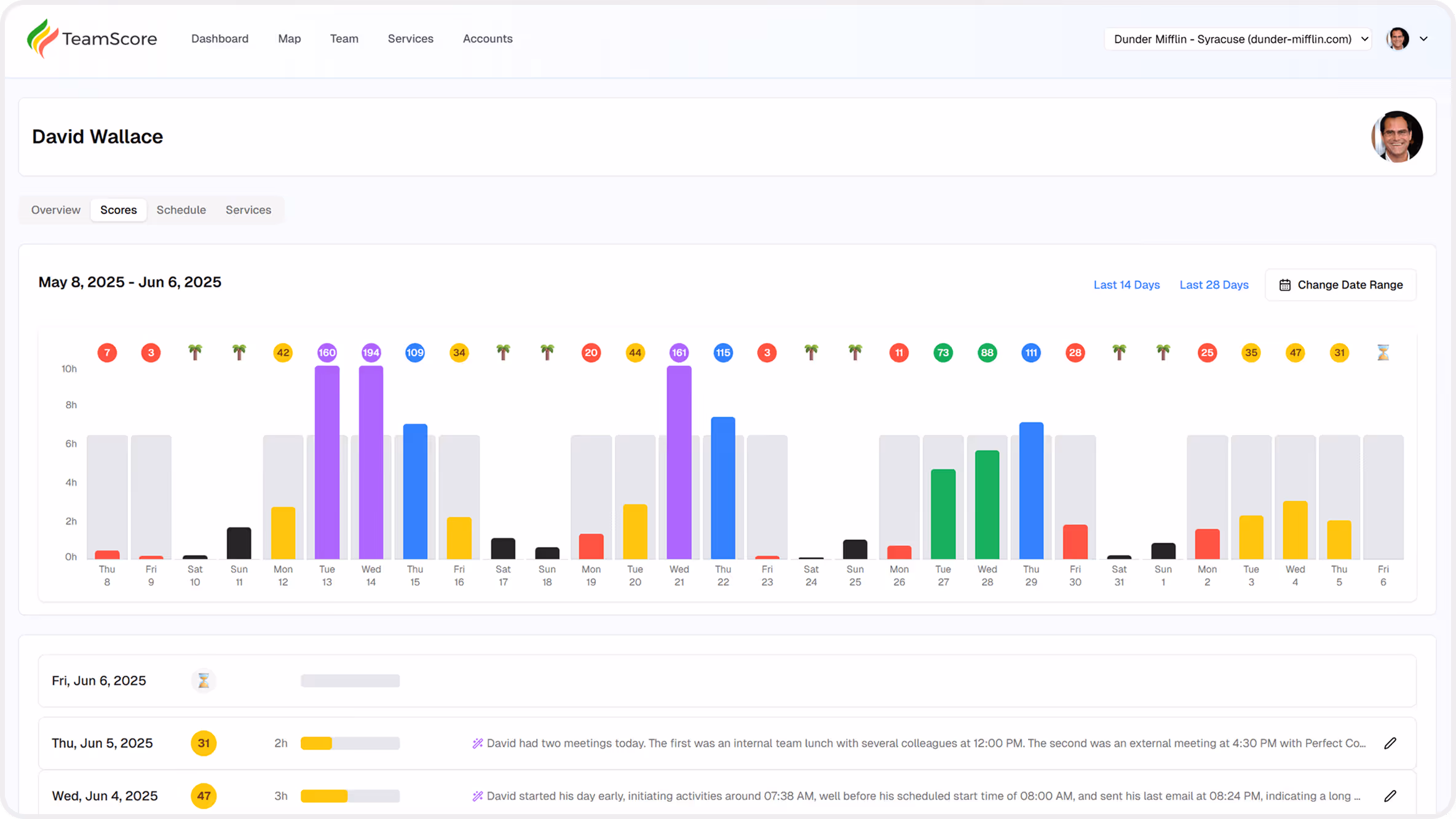Click the blue 115 score badge
The width and height of the screenshot is (1456, 819).
pyautogui.click(x=723, y=352)
